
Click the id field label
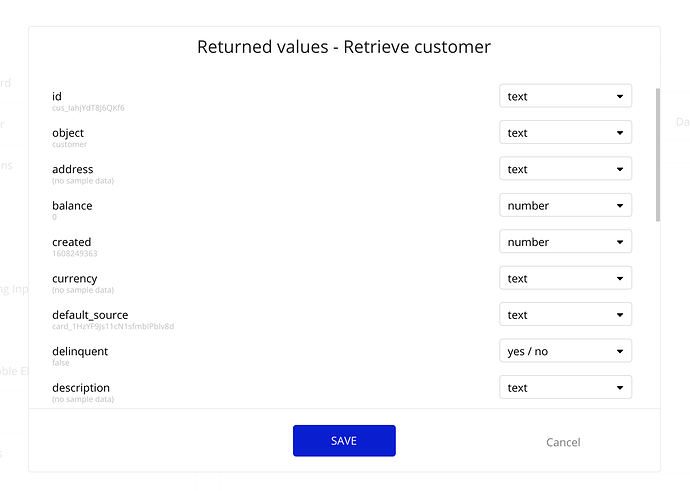[57, 96]
